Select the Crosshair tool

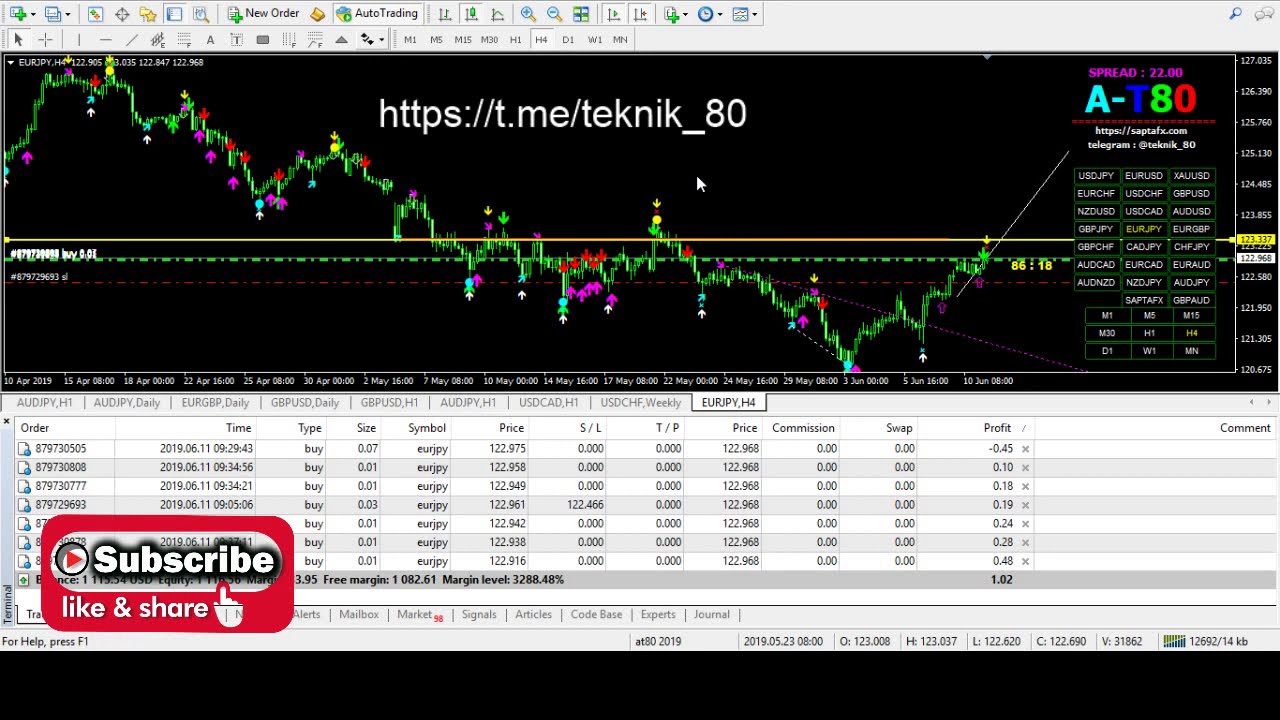click(x=45, y=39)
